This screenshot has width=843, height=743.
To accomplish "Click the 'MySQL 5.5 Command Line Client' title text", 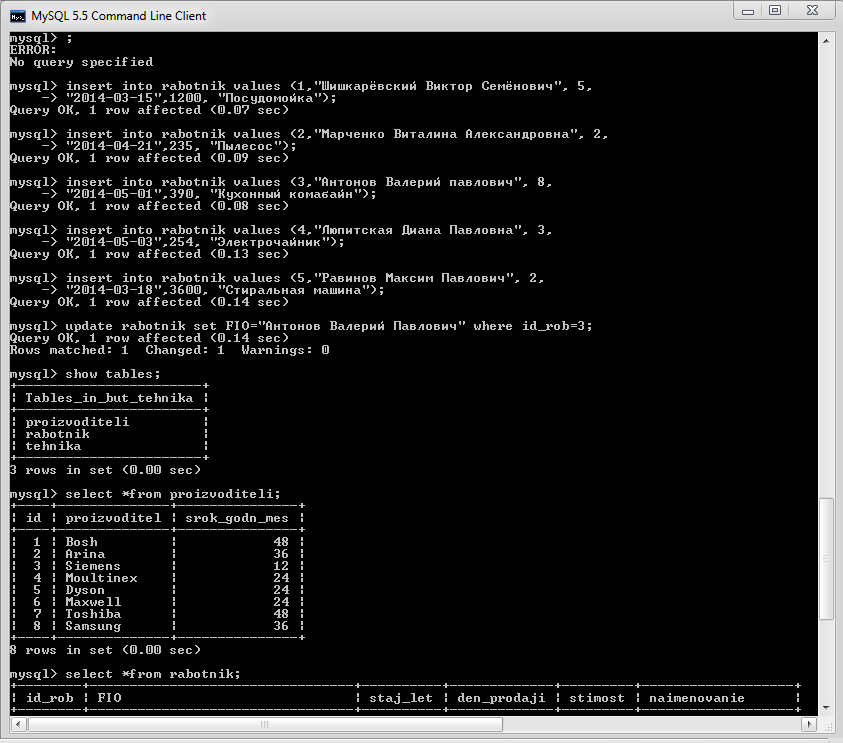I will point(118,16).
